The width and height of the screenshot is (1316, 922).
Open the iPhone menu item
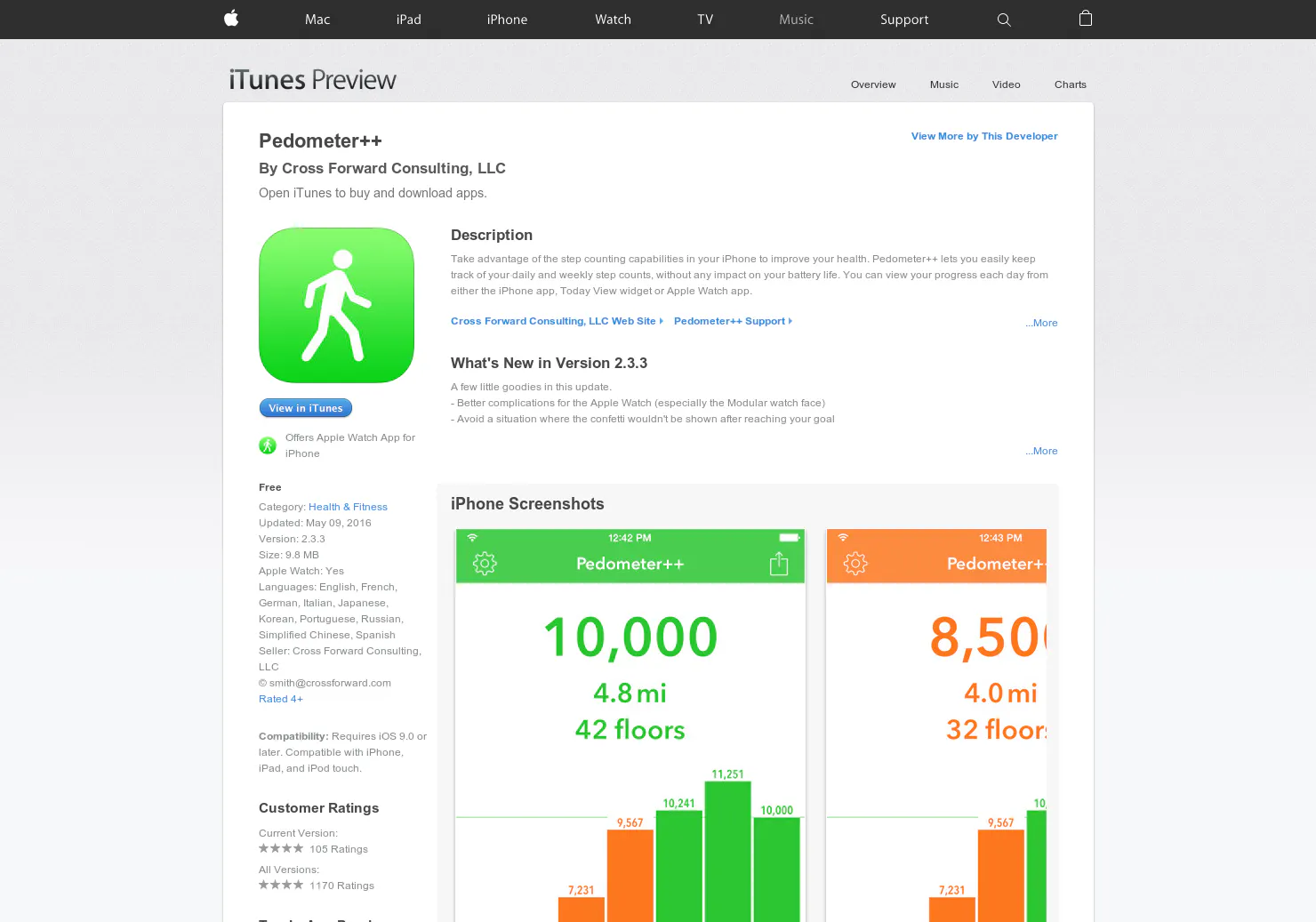tap(507, 20)
